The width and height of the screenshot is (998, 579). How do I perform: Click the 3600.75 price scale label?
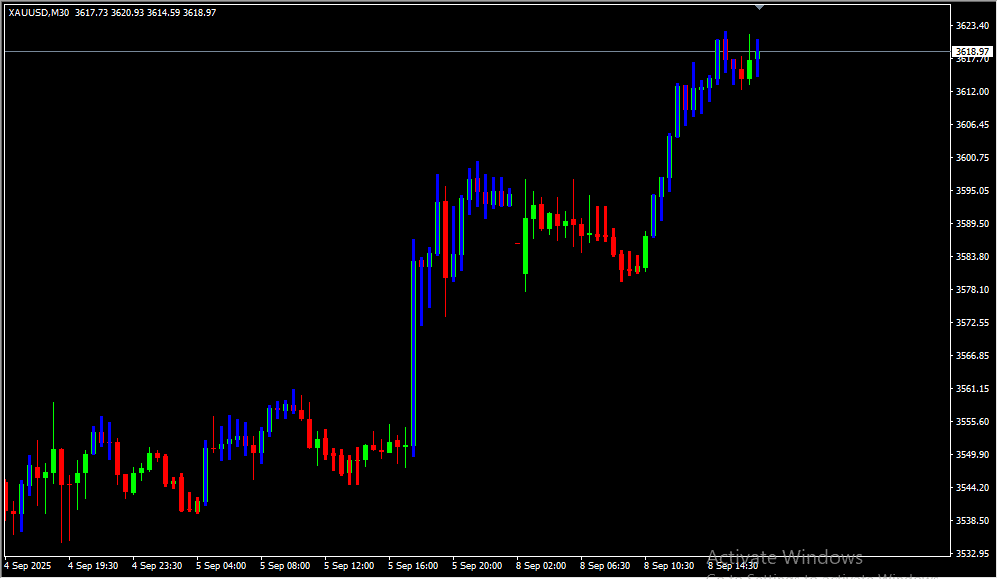click(x=972, y=158)
